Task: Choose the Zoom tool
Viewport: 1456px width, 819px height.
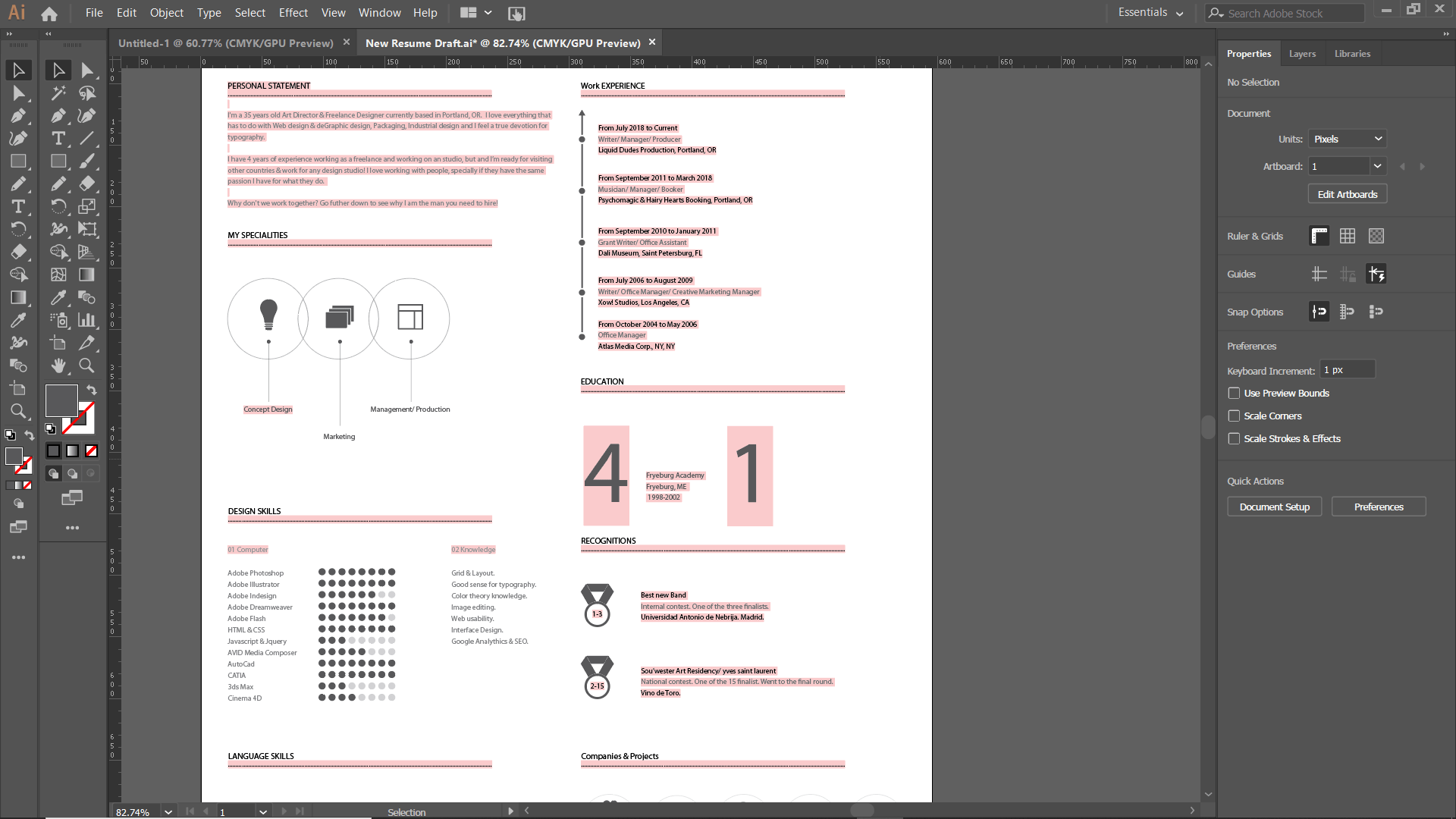Action: [x=86, y=366]
